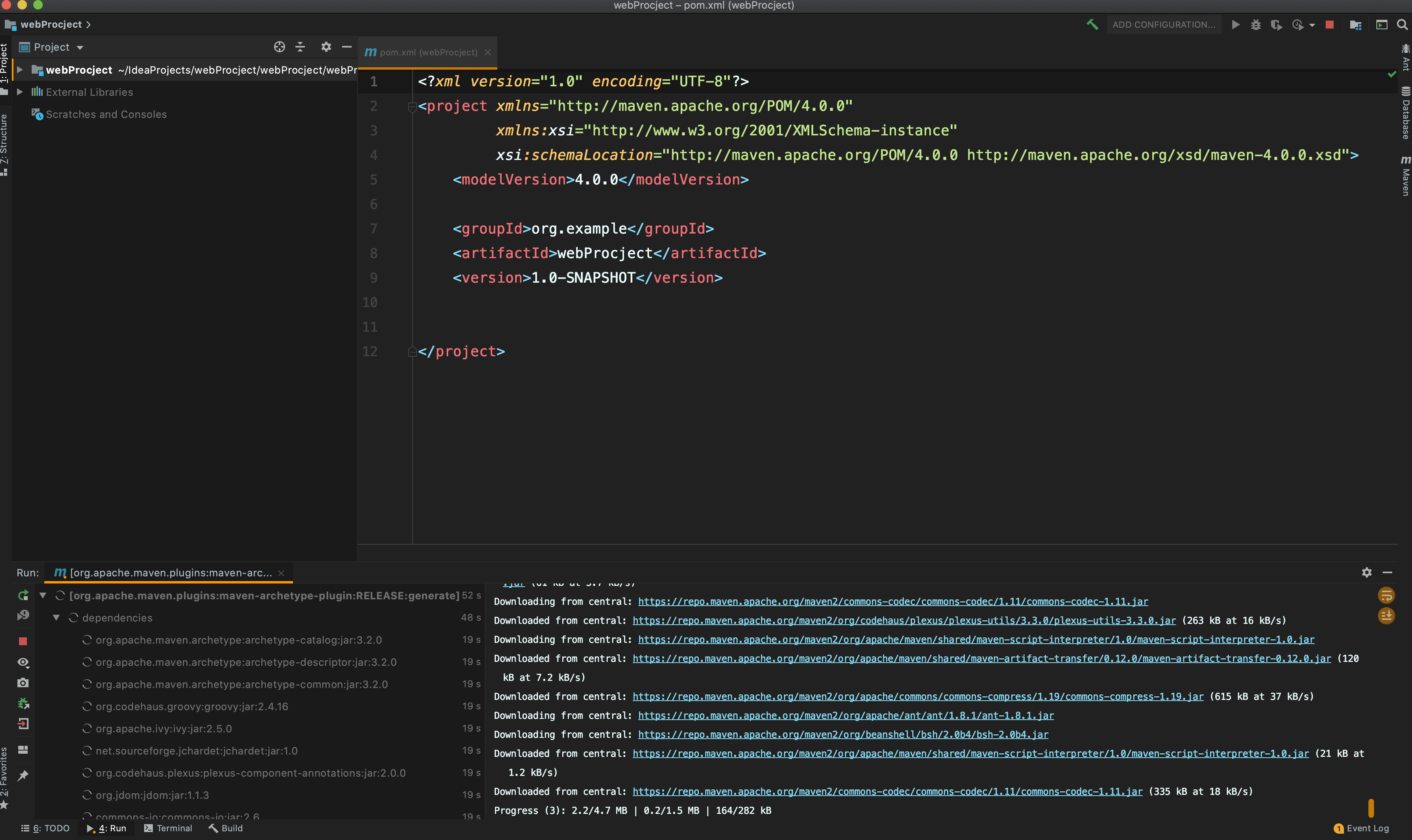
Task: Open the Project view dropdown
Action: (80, 48)
